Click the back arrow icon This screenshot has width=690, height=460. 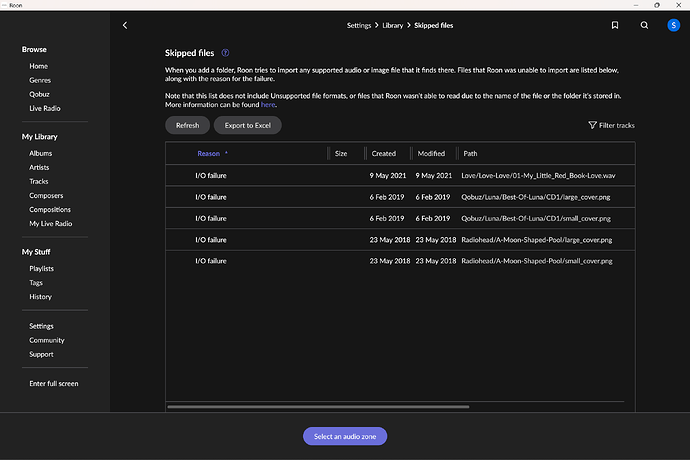point(125,25)
